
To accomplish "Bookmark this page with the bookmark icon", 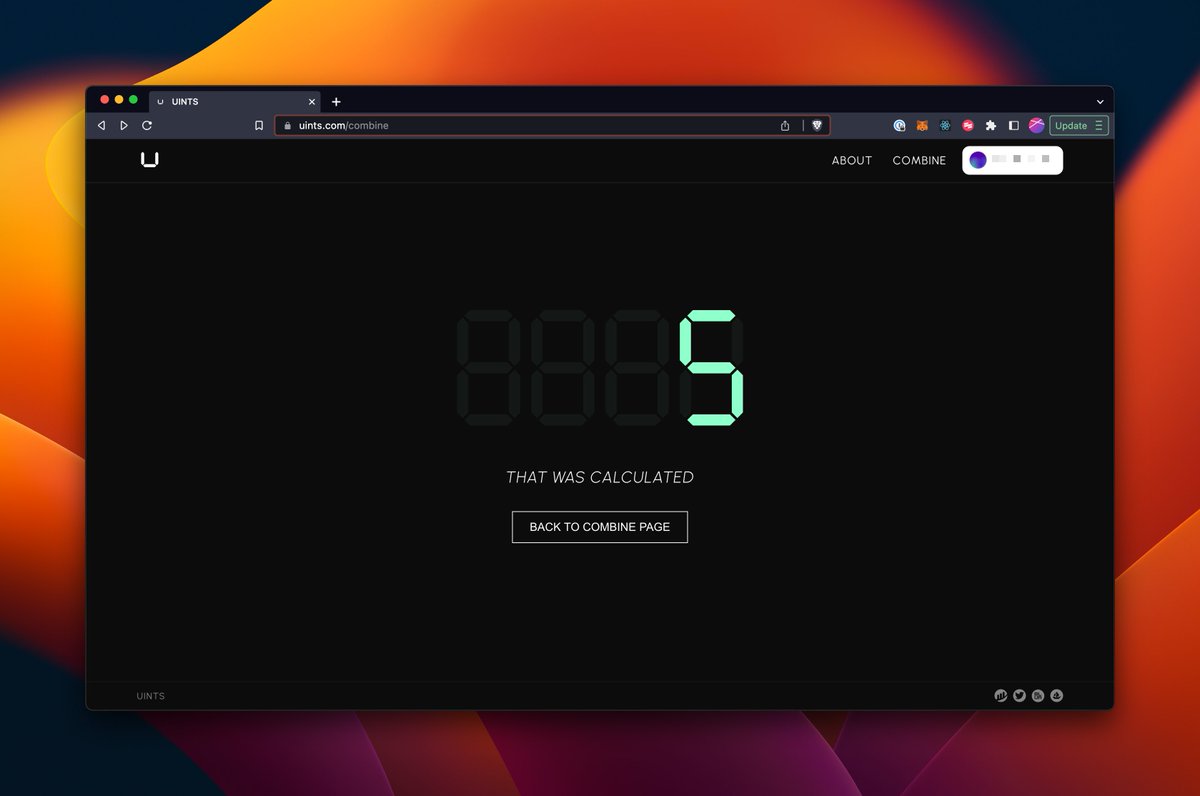I will click(259, 126).
